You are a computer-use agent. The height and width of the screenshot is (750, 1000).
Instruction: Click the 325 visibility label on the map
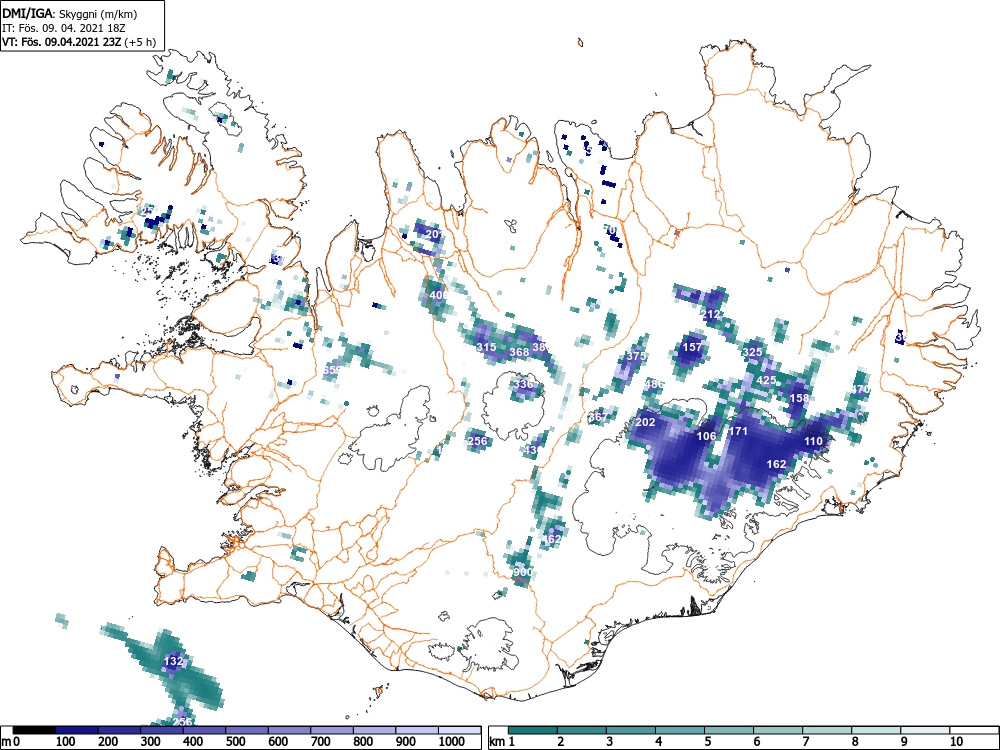[x=753, y=352]
